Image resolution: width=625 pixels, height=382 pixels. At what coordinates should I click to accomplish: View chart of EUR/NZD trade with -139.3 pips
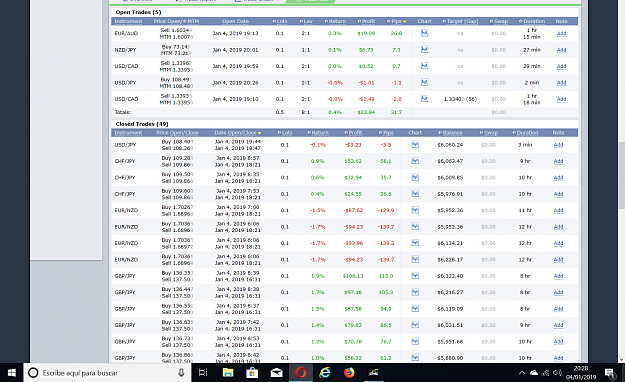click(x=415, y=242)
